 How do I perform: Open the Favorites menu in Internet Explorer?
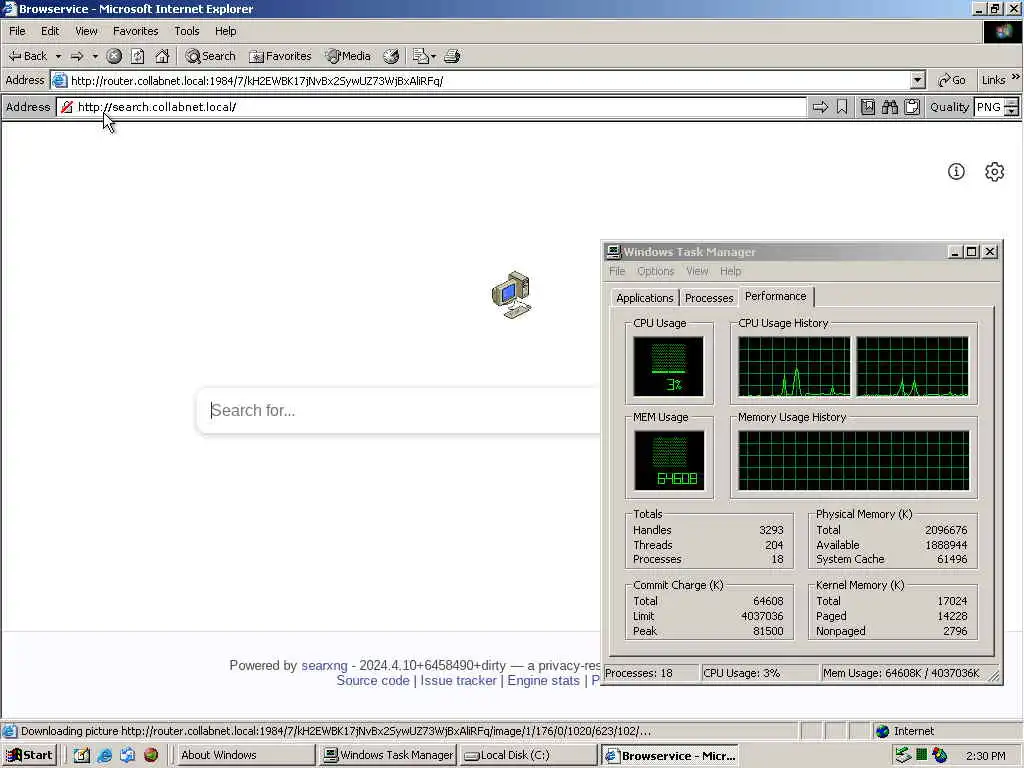[x=135, y=31]
